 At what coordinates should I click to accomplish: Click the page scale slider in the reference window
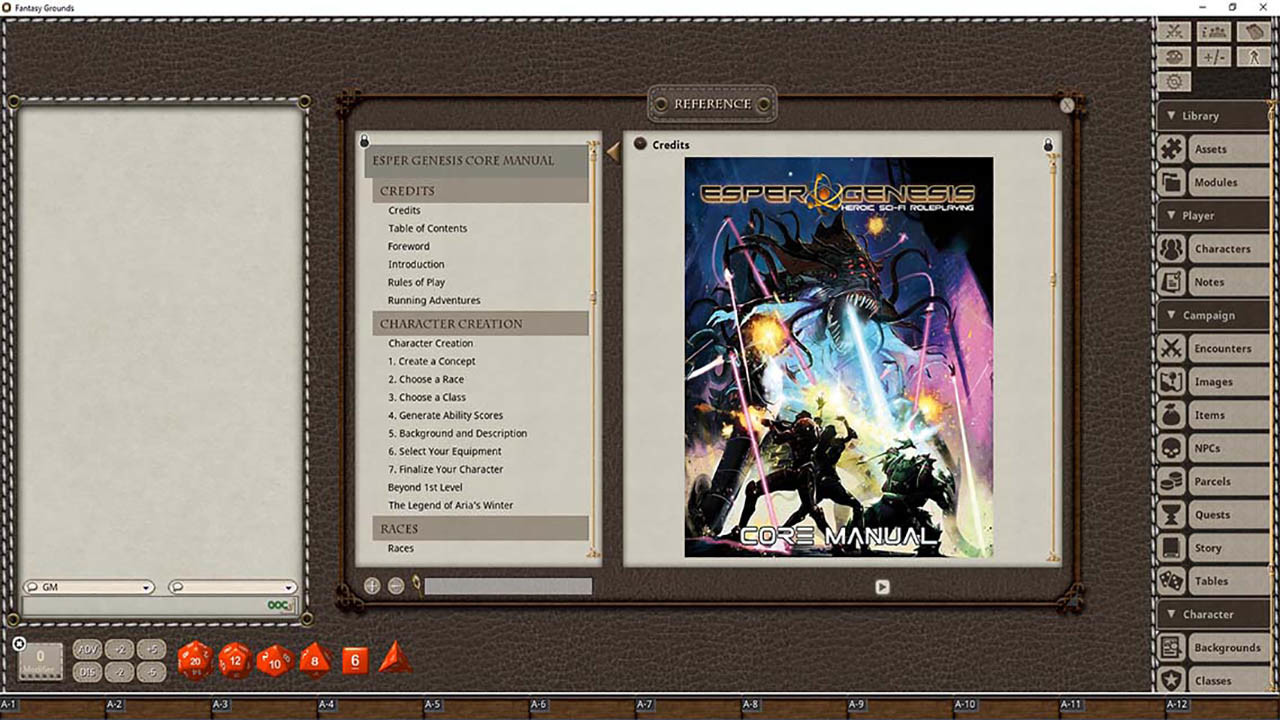pyautogui.click(x=507, y=585)
